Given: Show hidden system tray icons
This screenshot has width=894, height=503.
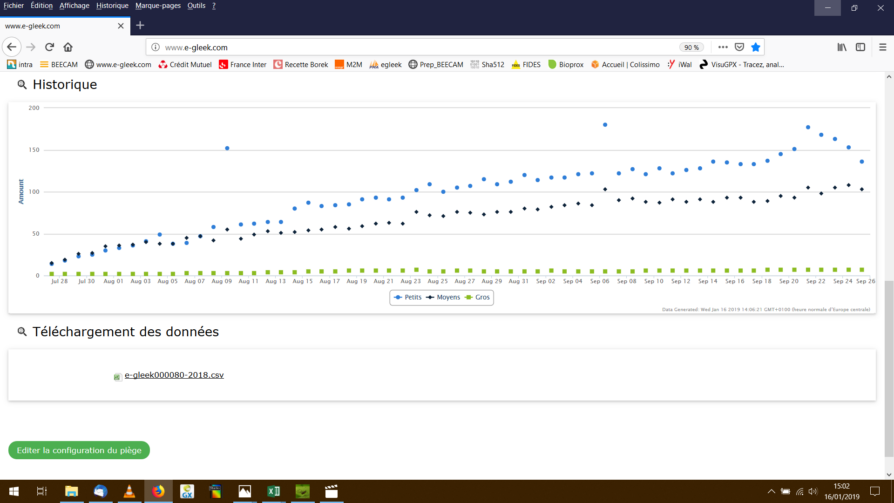Looking at the screenshot, I should (771, 492).
